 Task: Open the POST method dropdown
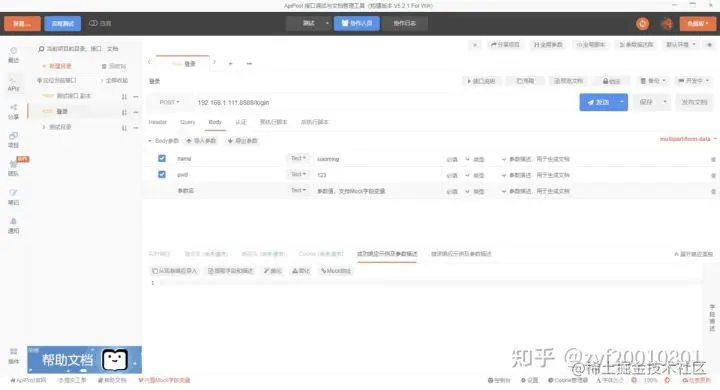tap(169, 102)
